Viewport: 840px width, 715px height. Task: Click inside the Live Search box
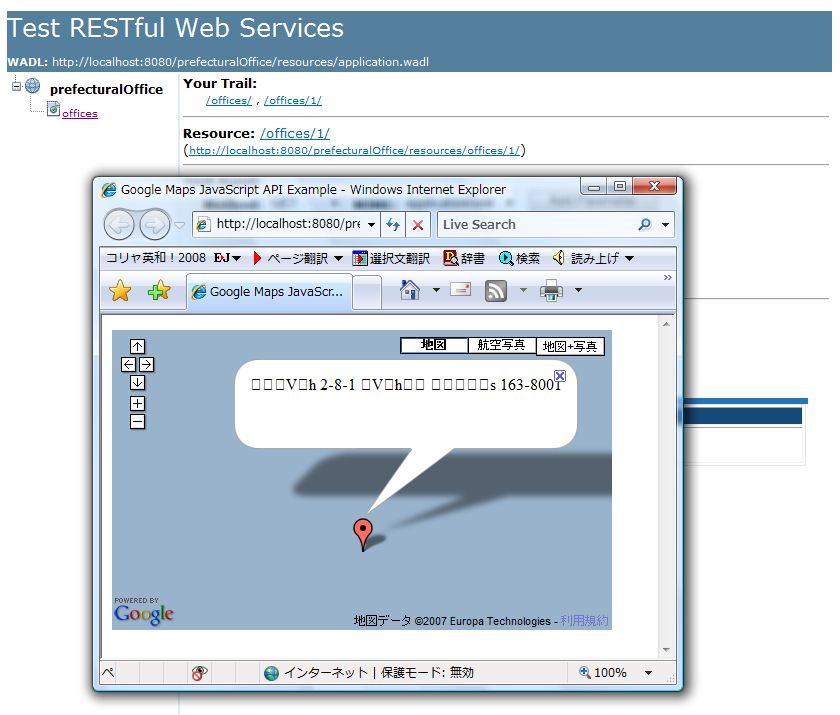point(535,225)
